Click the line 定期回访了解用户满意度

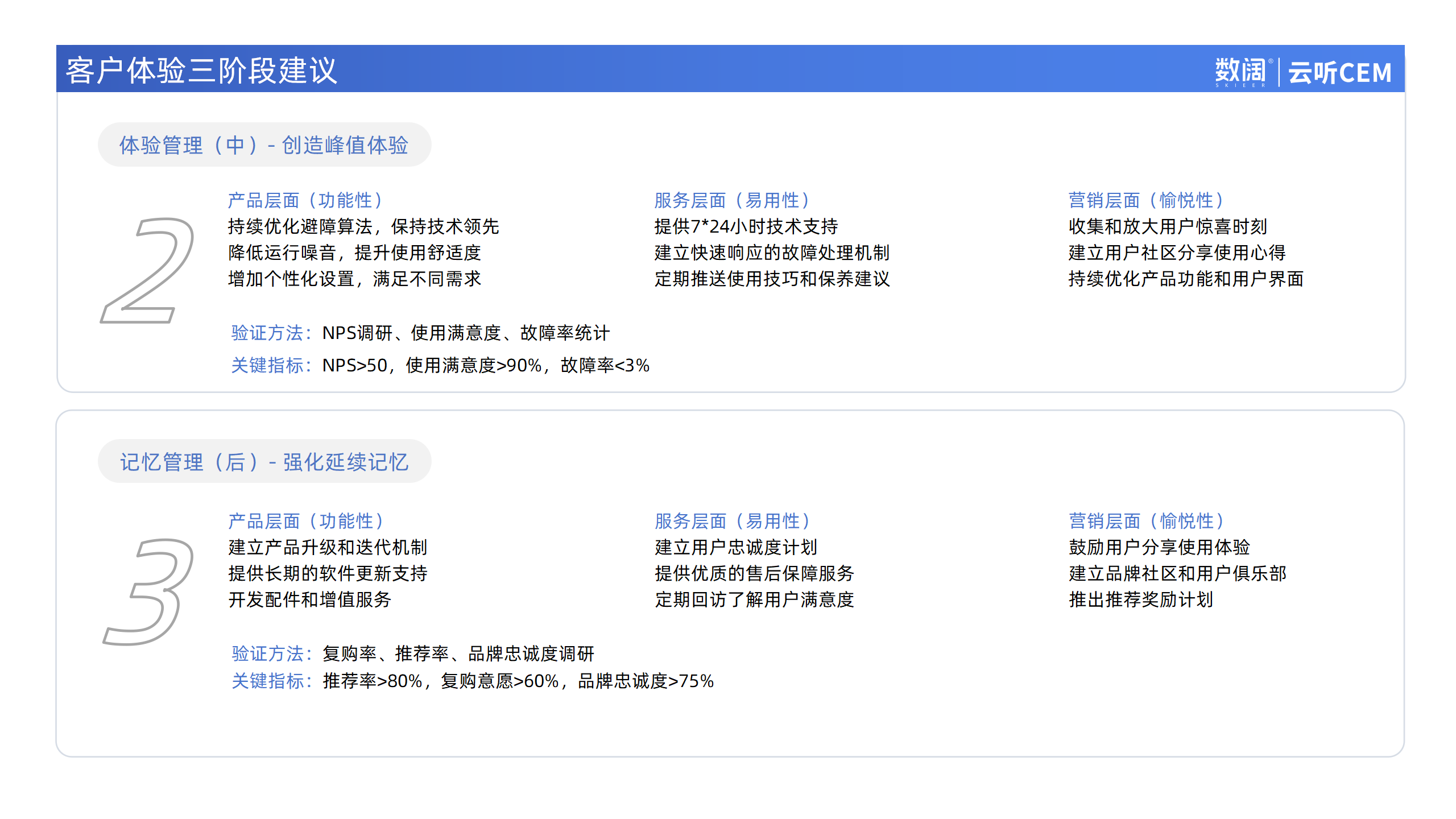click(x=754, y=599)
